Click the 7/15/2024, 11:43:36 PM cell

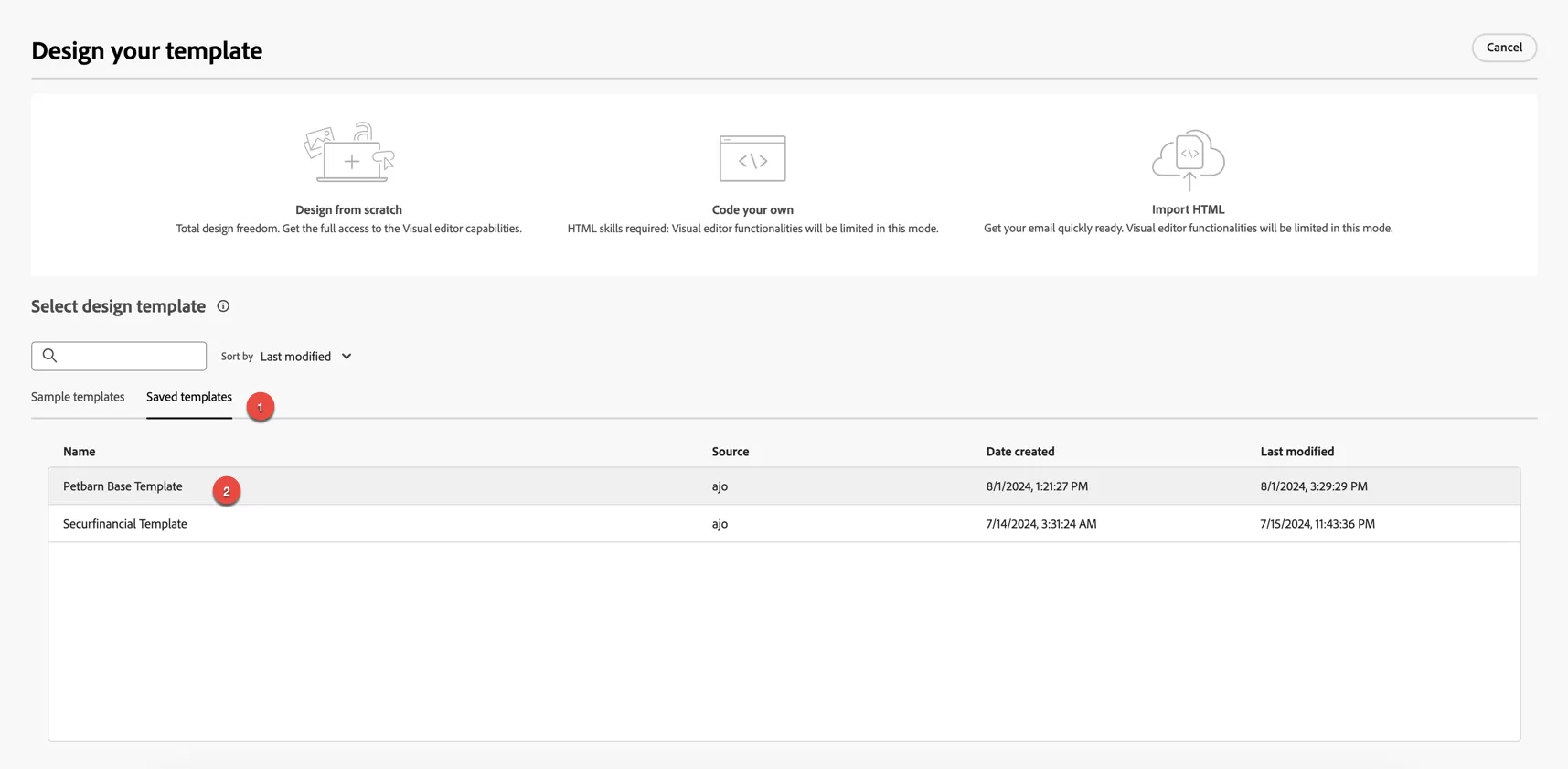(x=1317, y=524)
